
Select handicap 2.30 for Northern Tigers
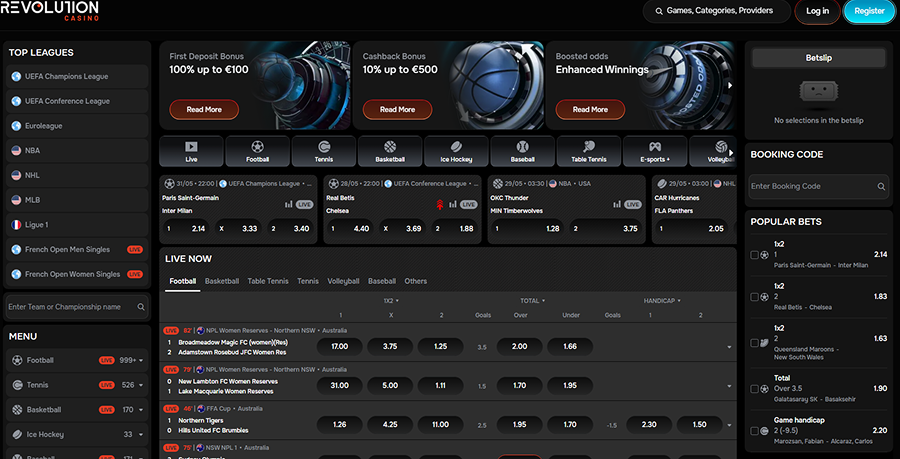tap(649, 425)
